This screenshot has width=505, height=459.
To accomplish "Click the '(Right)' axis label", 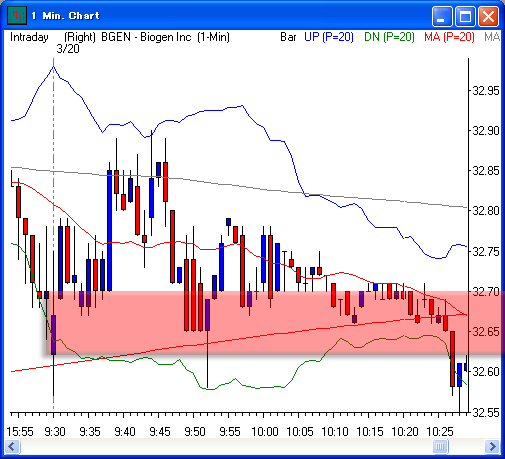I will point(80,37).
